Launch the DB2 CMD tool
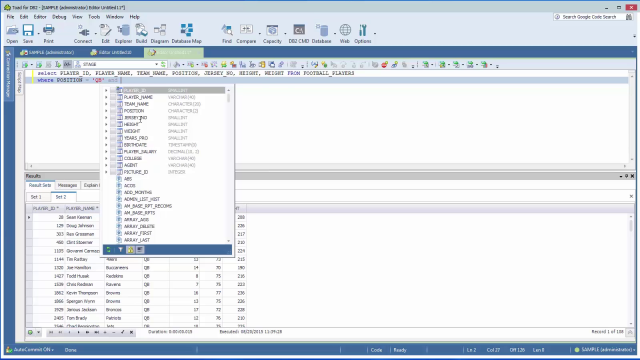 299,33
